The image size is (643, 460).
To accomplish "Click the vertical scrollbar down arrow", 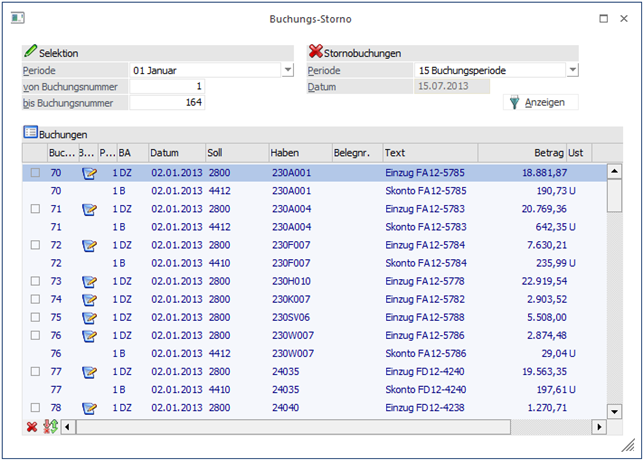I will (x=614, y=409).
